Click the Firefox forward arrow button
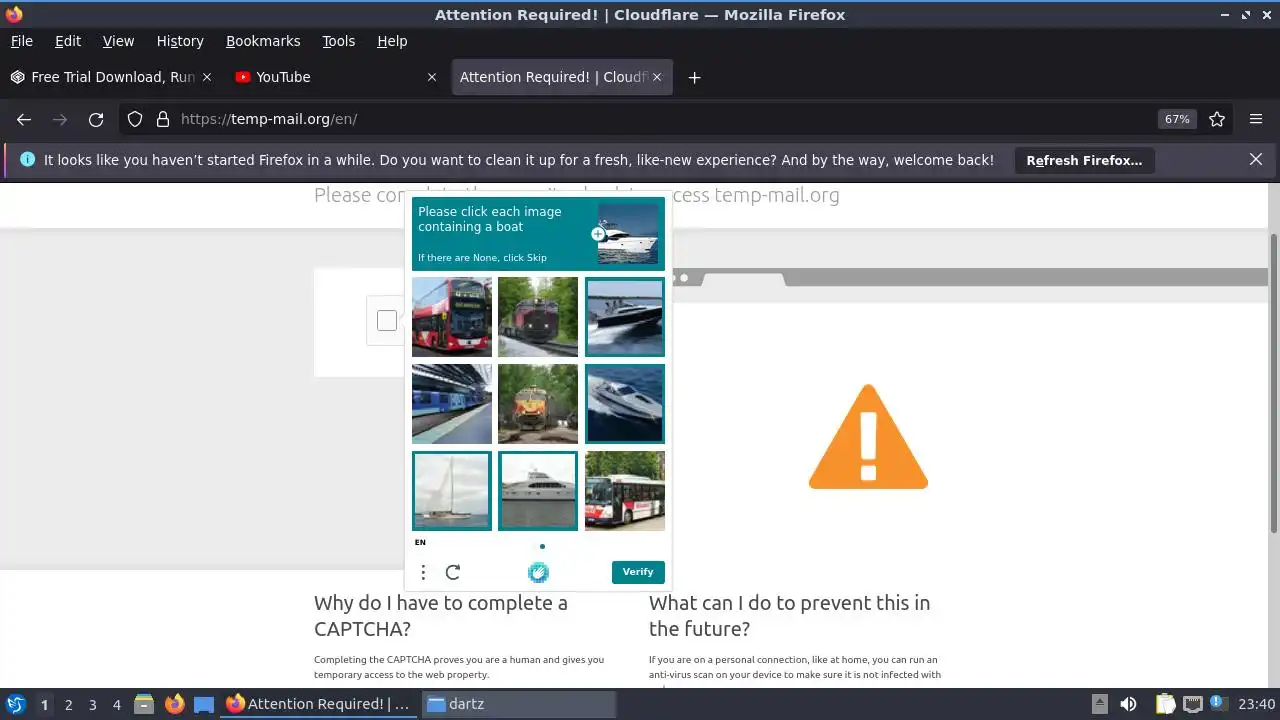 60,119
